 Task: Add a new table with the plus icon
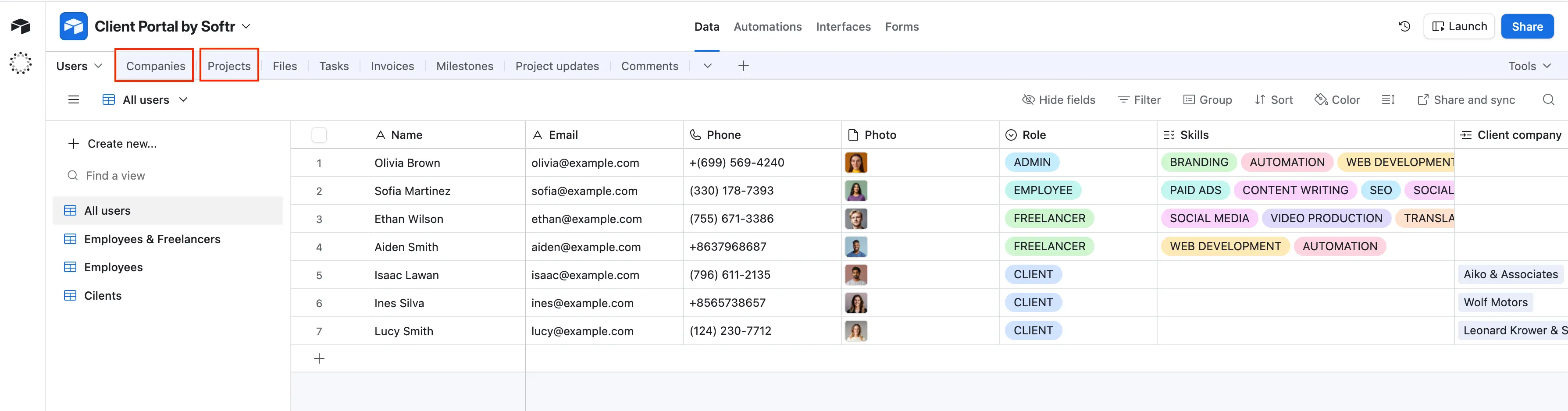[743, 66]
